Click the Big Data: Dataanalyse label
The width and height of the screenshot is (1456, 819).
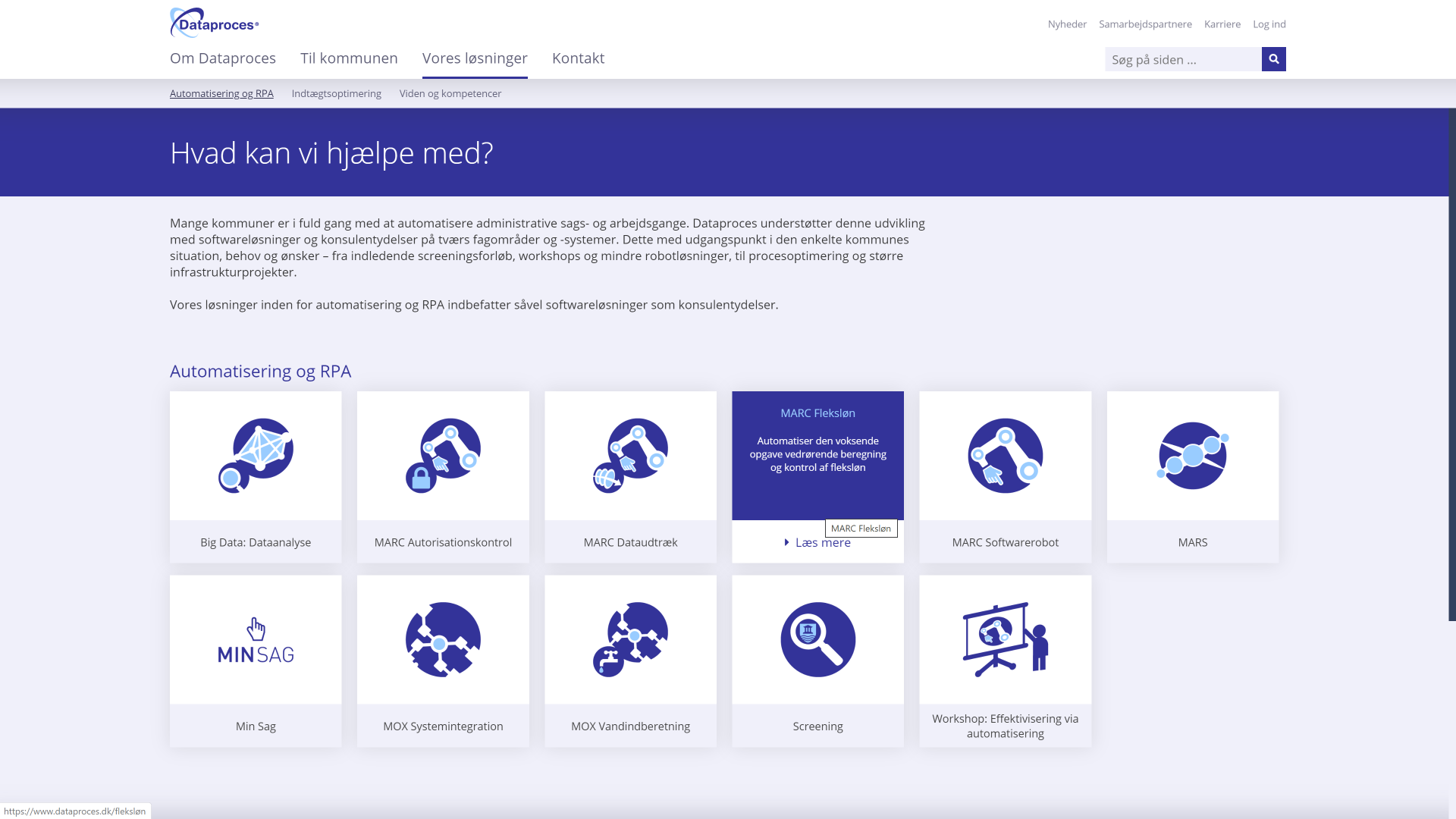(256, 542)
